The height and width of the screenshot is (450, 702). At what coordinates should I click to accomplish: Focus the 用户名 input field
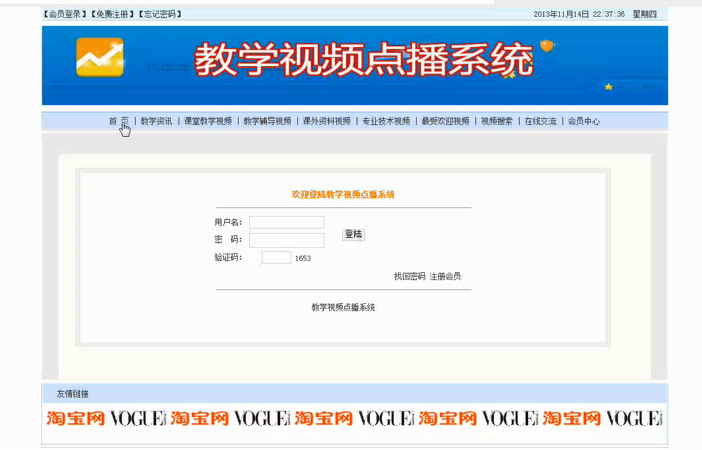pos(287,222)
